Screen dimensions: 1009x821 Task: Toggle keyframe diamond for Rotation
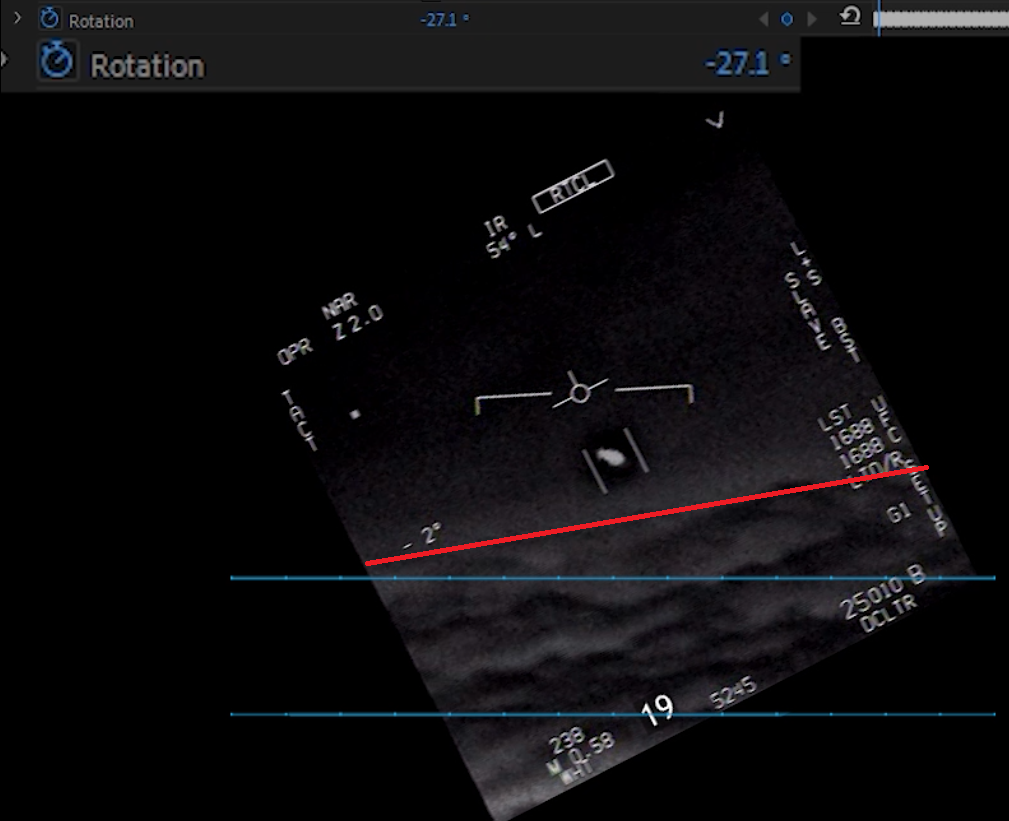point(787,19)
